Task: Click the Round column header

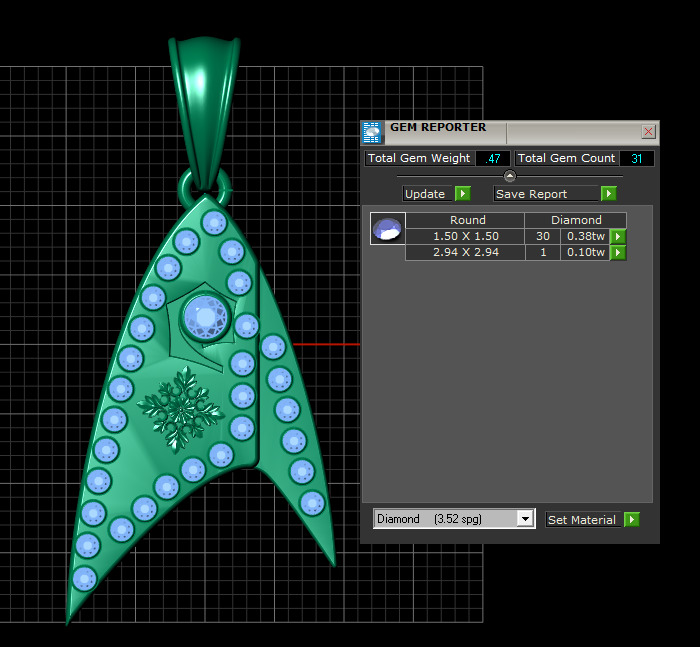Action: pyautogui.click(x=465, y=220)
